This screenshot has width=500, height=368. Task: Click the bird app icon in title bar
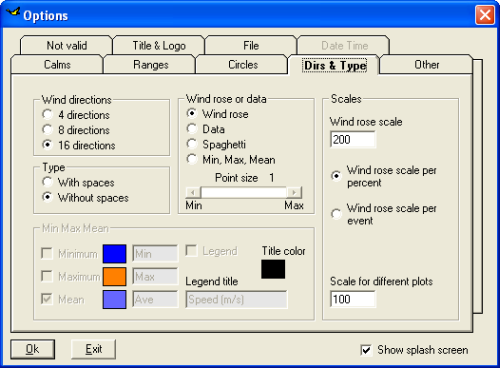tap(13, 13)
